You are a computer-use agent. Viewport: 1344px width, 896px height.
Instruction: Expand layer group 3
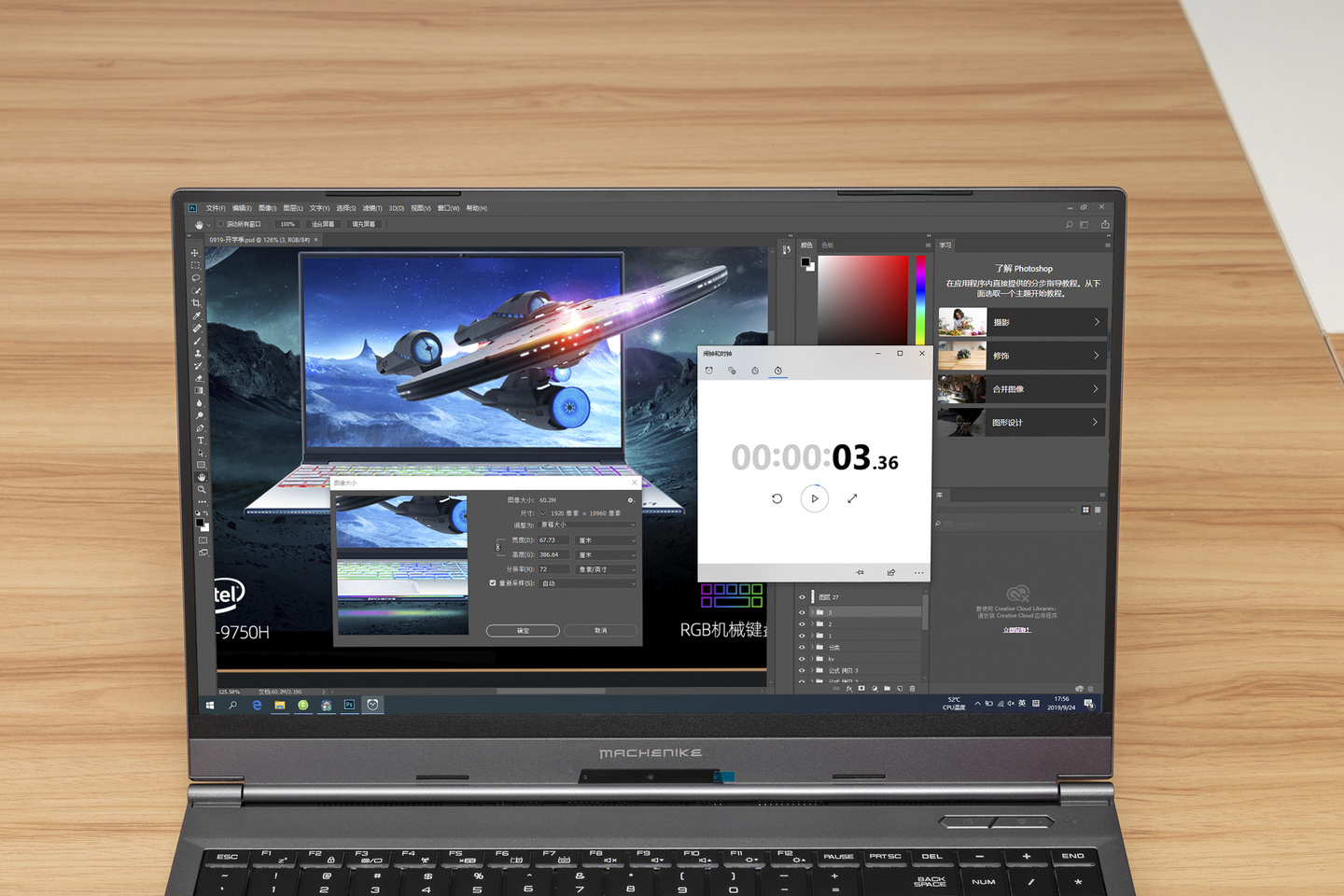click(x=812, y=612)
